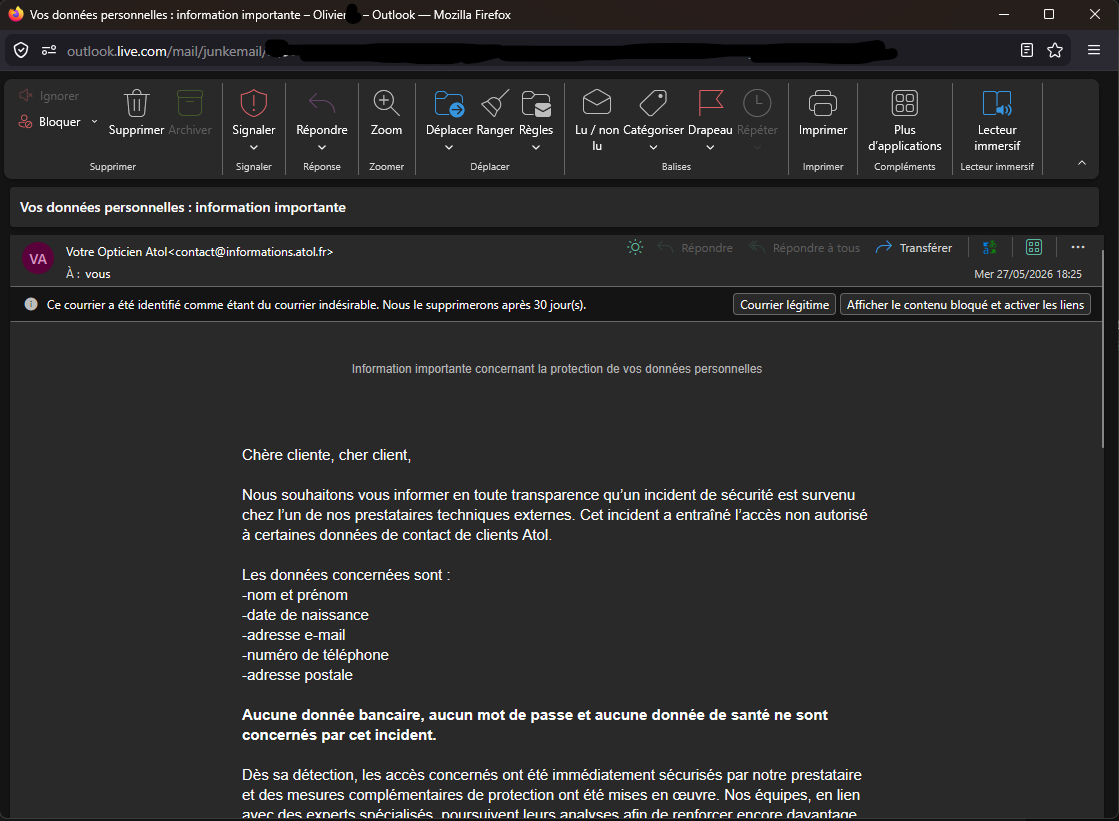Image resolution: width=1119 pixels, height=821 pixels.
Task: Mark message Lu / non lu
Action: click(597, 119)
